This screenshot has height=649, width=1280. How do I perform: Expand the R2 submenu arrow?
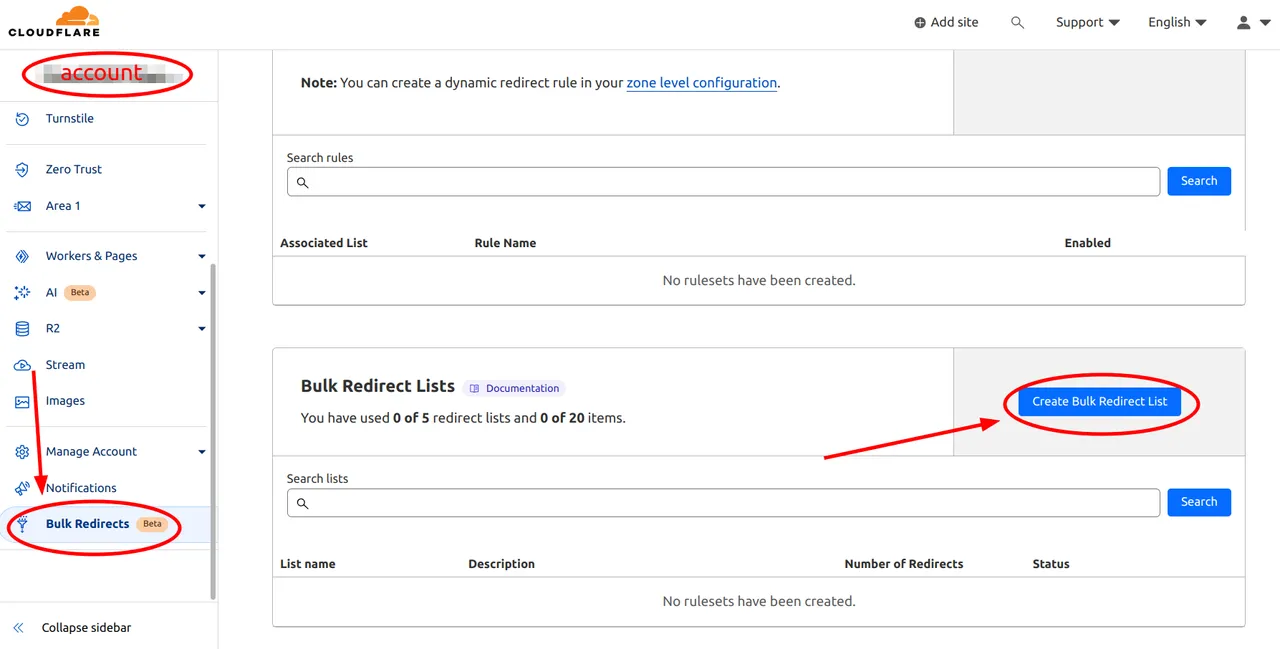tap(201, 328)
